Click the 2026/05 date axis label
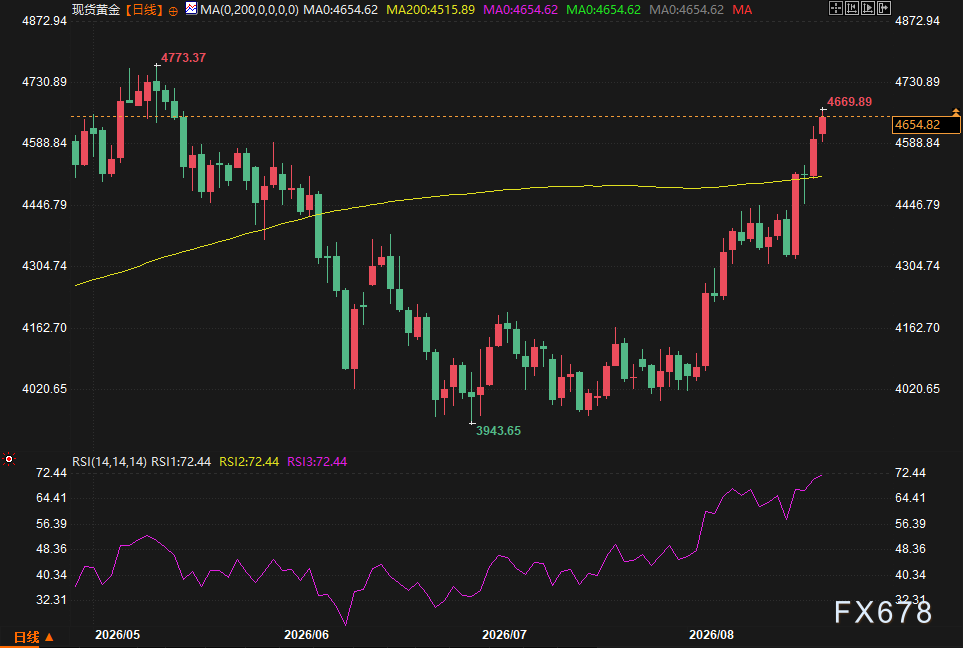Screen dimensions: 963x648 coord(117,634)
